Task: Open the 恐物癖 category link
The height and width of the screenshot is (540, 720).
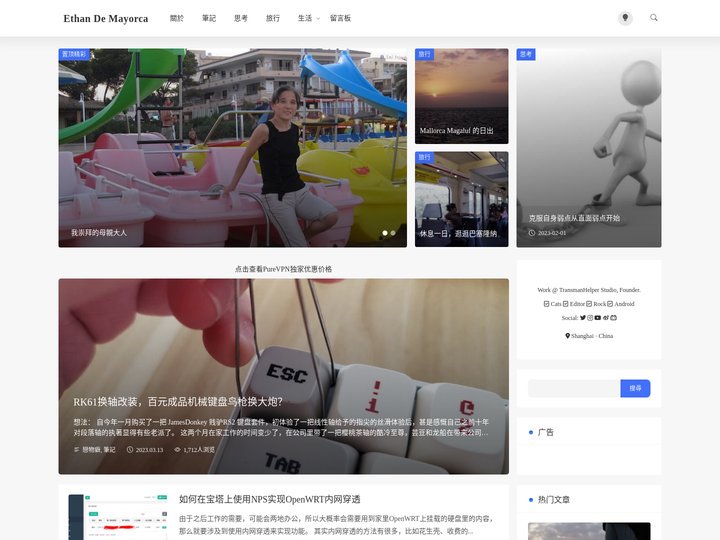Action: click(91, 450)
